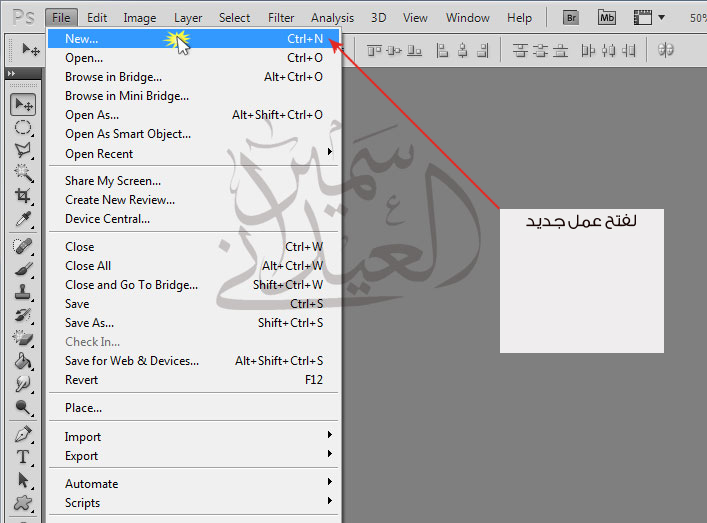707x523 pixels.
Task: Select the Crop tool
Action: (x=23, y=196)
